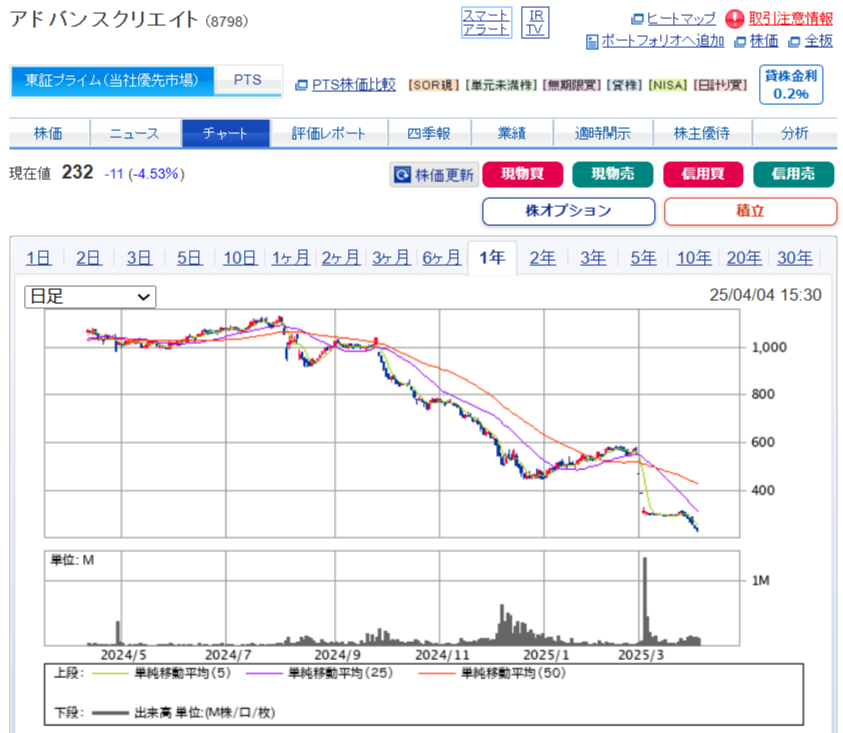The width and height of the screenshot is (843, 733).
Task: Open the PTS株価比較 link
Action: (354, 85)
